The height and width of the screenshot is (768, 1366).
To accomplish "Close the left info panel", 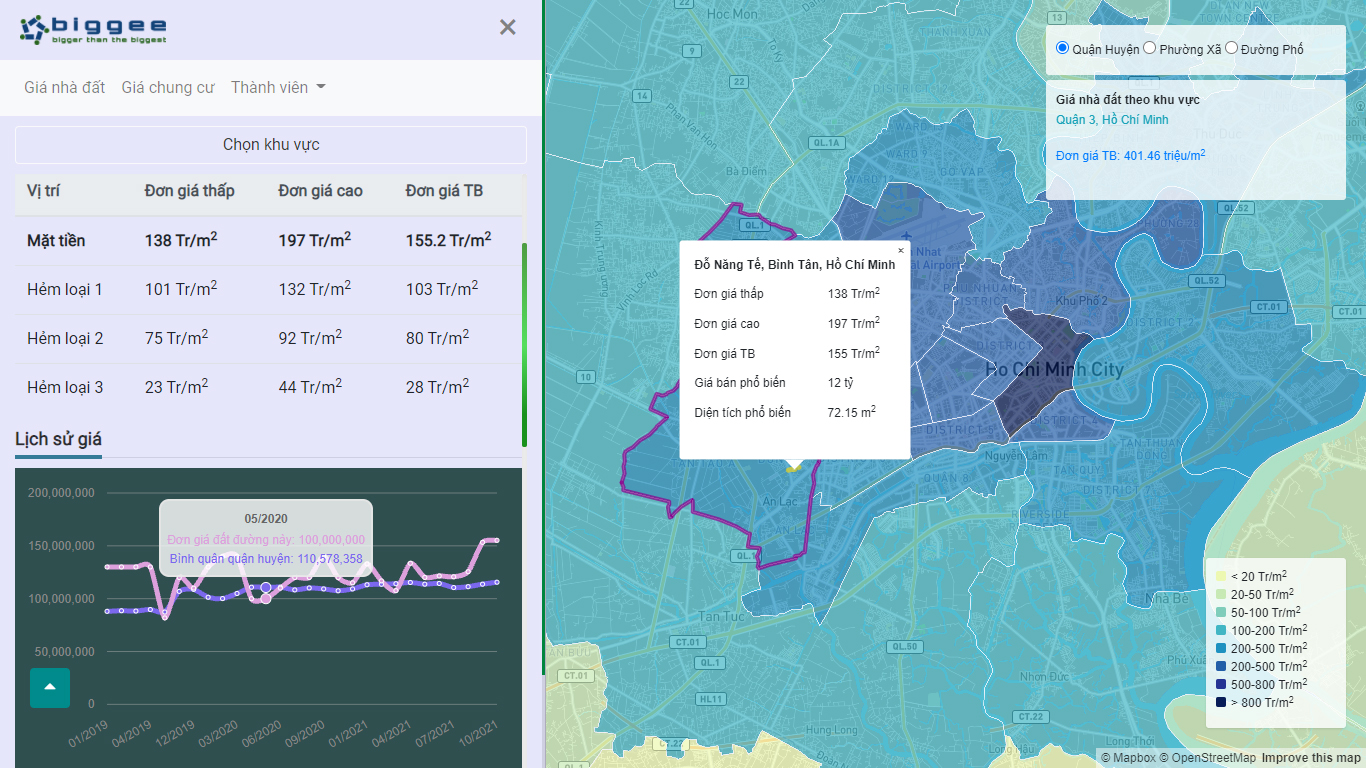I will [508, 28].
